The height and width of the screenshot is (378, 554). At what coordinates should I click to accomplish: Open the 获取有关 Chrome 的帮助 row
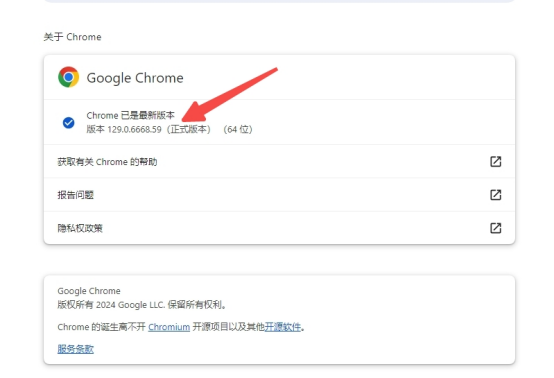pyautogui.click(x=279, y=161)
